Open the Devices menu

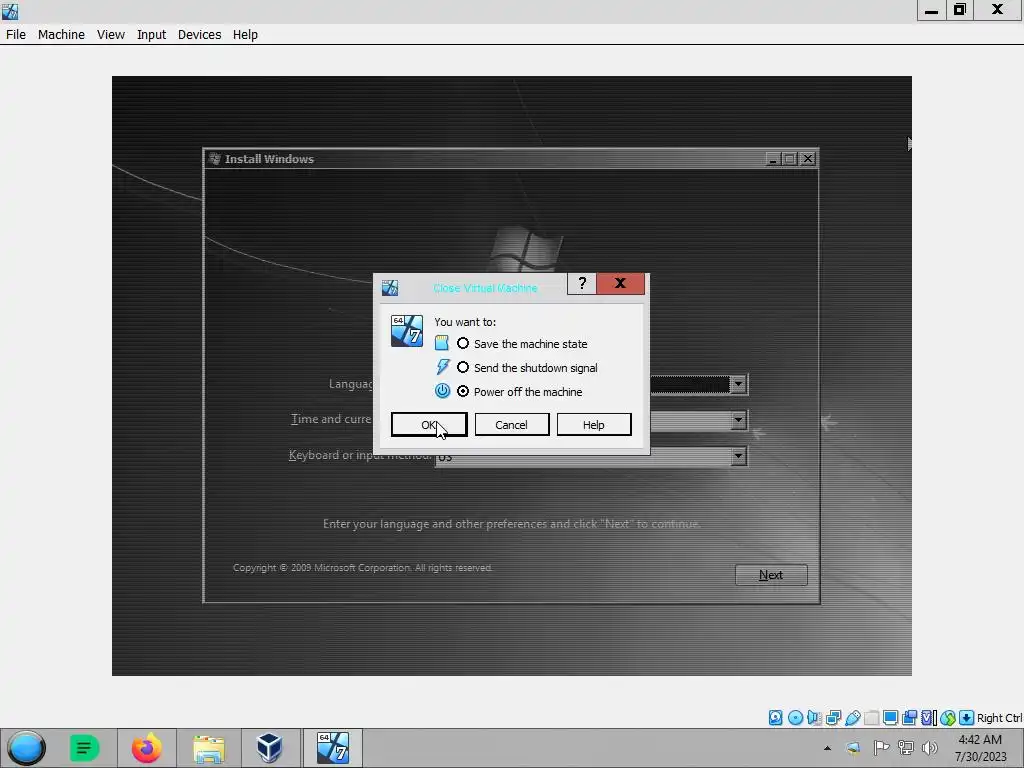pyautogui.click(x=199, y=35)
